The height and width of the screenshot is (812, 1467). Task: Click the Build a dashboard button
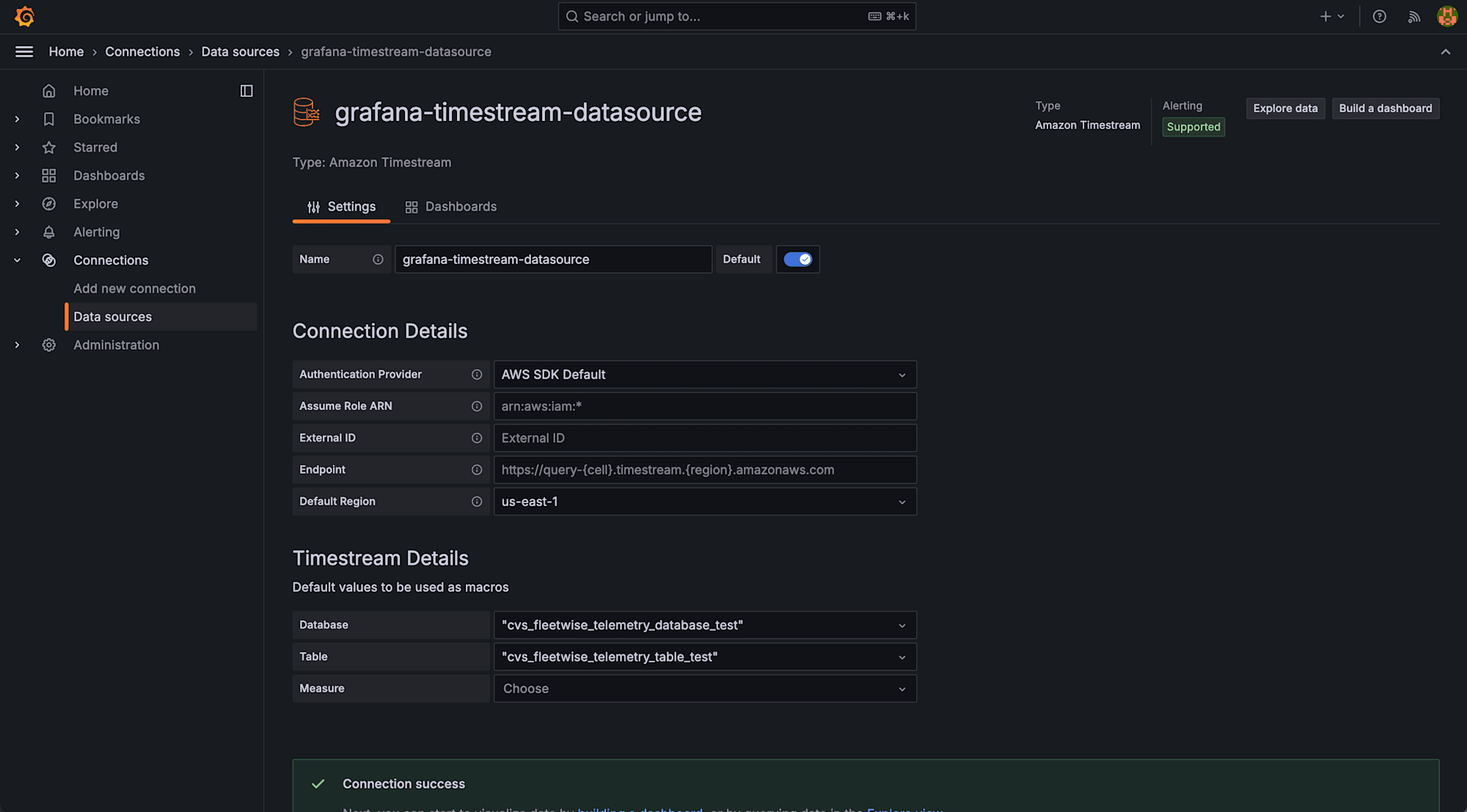point(1385,108)
